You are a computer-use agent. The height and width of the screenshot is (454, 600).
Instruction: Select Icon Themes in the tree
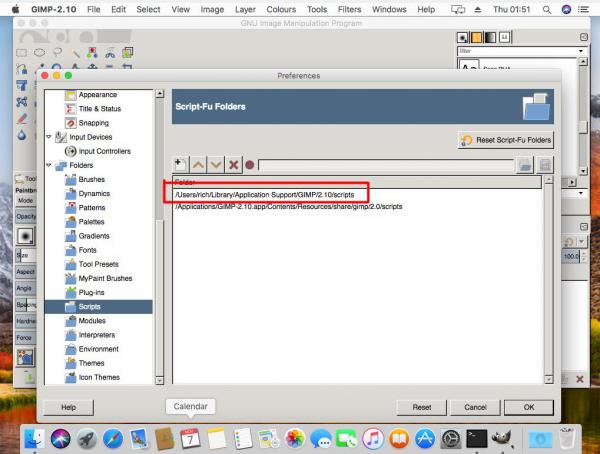[99, 377]
